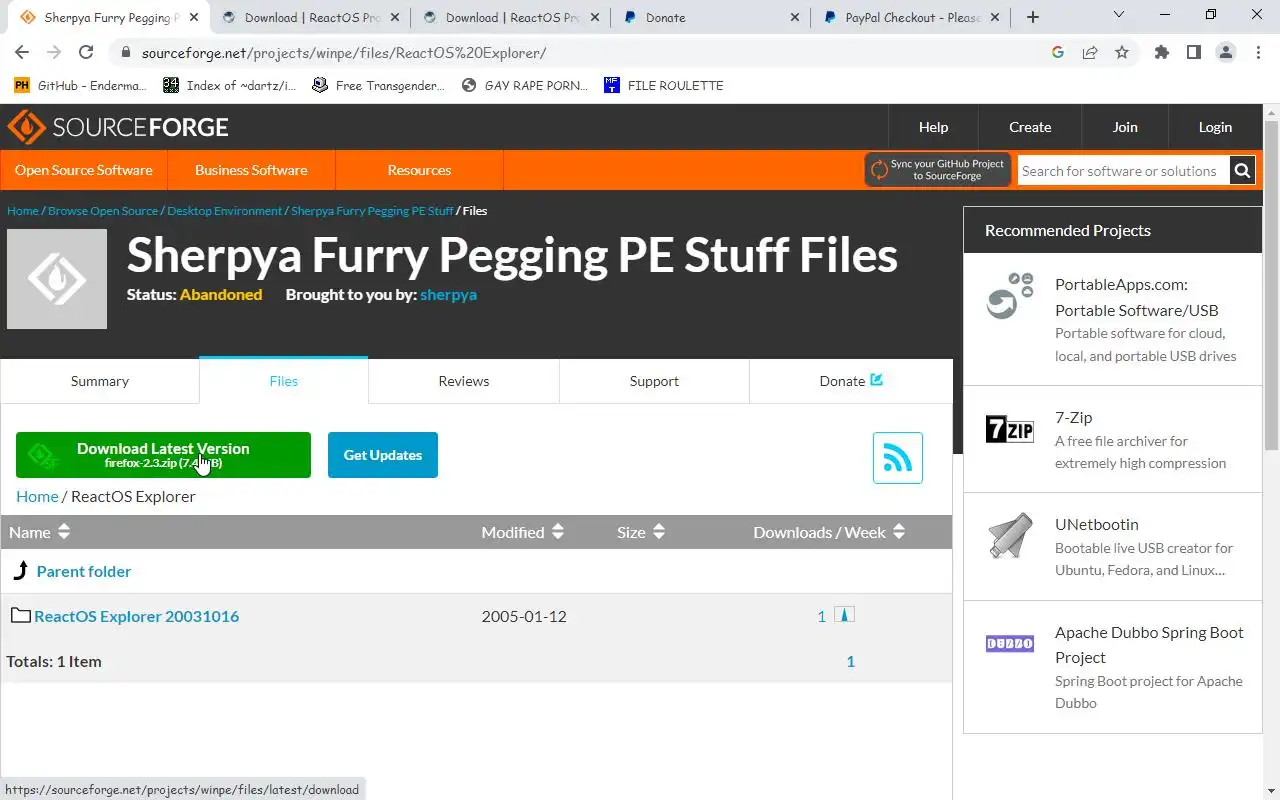
Task: Click Sync your GitHub Project button
Action: click(938, 170)
